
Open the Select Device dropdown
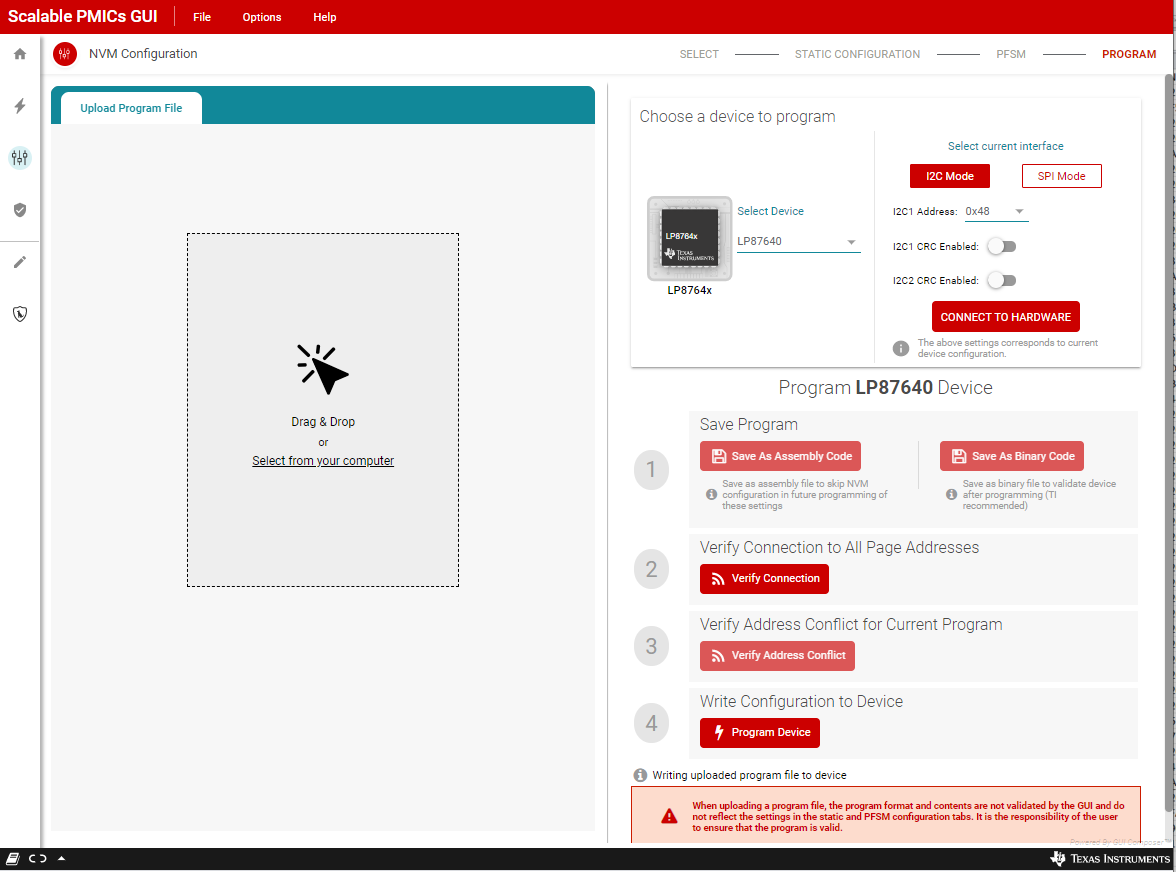(x=798, y=242)
